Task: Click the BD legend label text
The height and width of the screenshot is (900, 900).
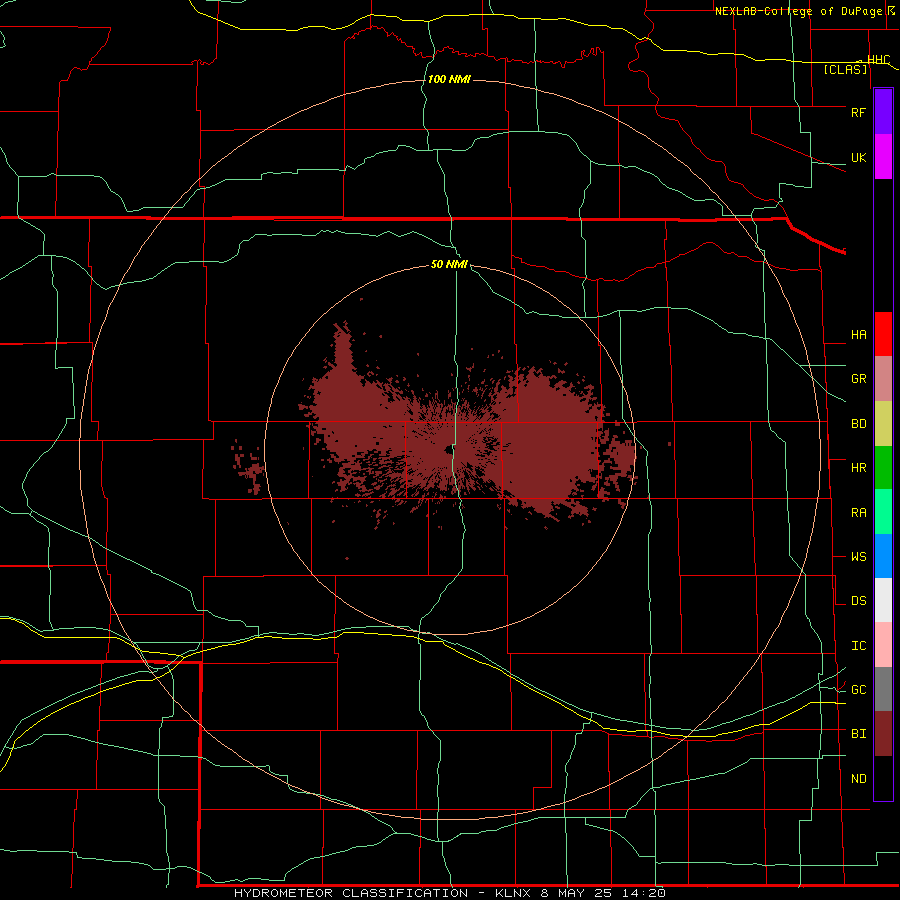Action: [858, 424]
